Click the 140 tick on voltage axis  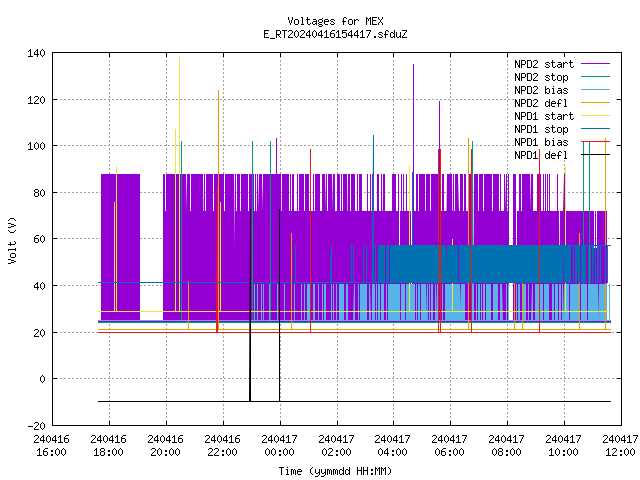click(x=36, y=53)
